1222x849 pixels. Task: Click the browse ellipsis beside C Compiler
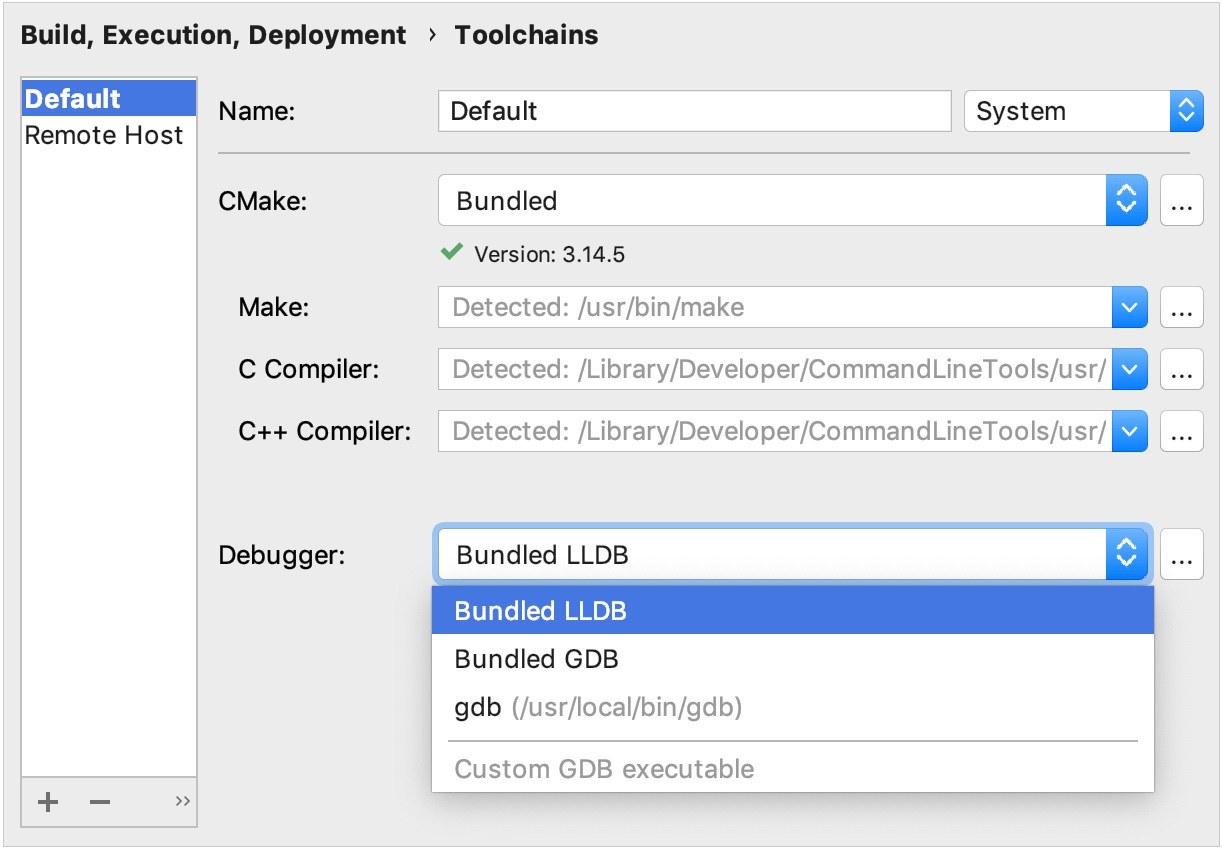(1182, 369)
